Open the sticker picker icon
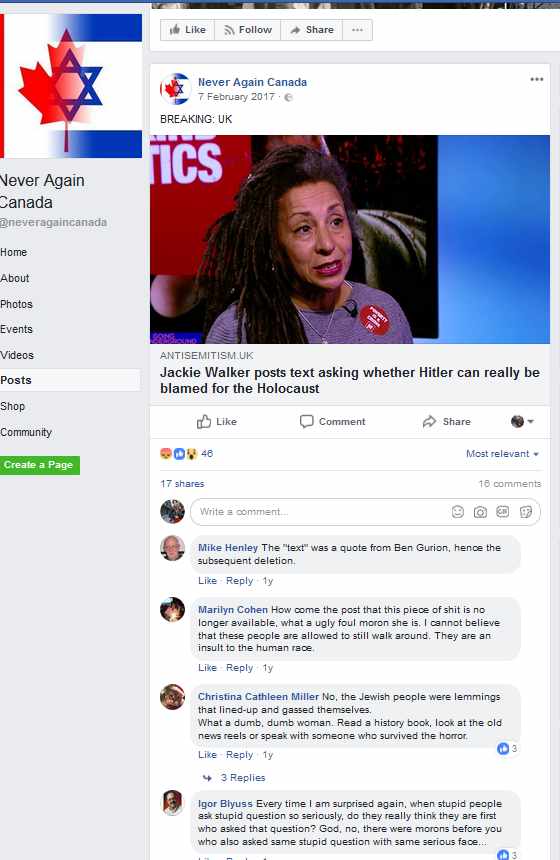This screenshot has height=860, width=560. point(525,512)
